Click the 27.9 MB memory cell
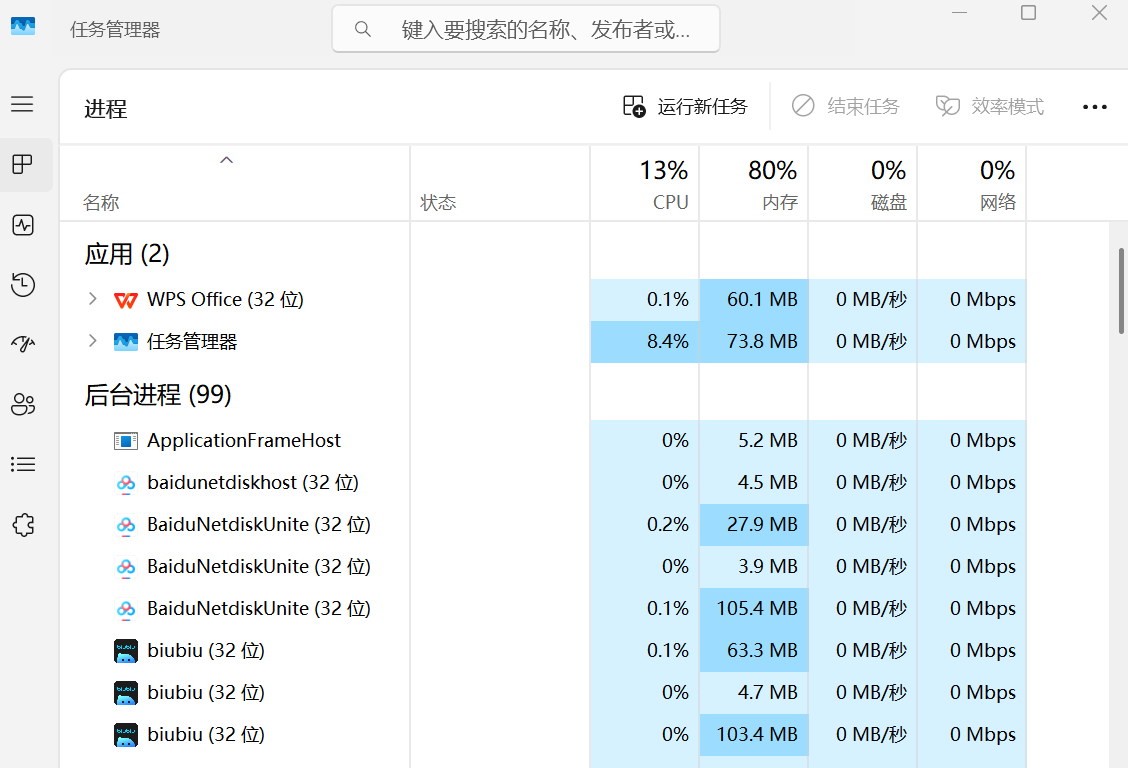Screen dimensions: 1128x768 (754, 525)
